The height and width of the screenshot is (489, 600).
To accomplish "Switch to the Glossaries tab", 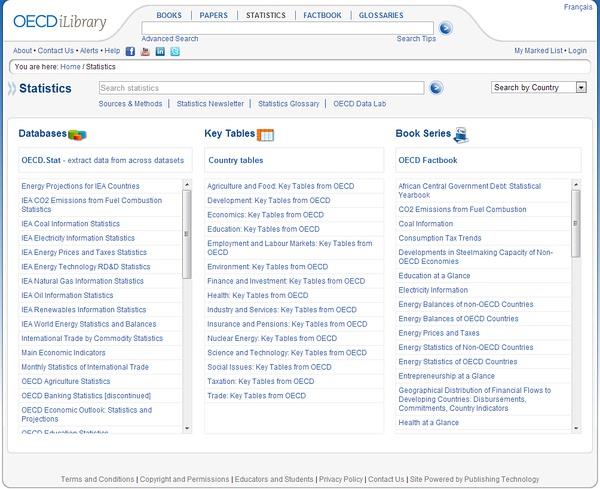I will point(381,15).
